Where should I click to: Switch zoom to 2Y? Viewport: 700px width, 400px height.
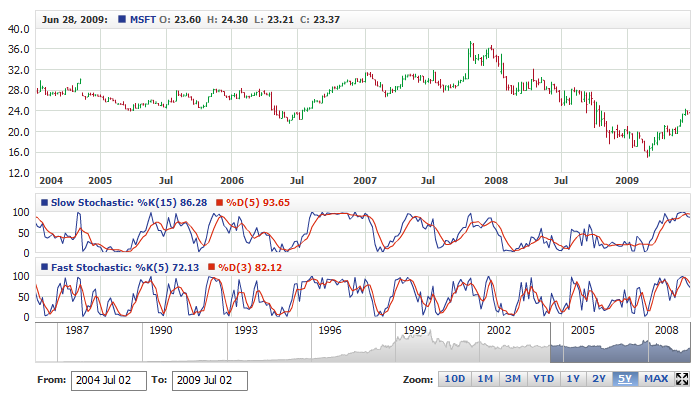pos(599,379)
